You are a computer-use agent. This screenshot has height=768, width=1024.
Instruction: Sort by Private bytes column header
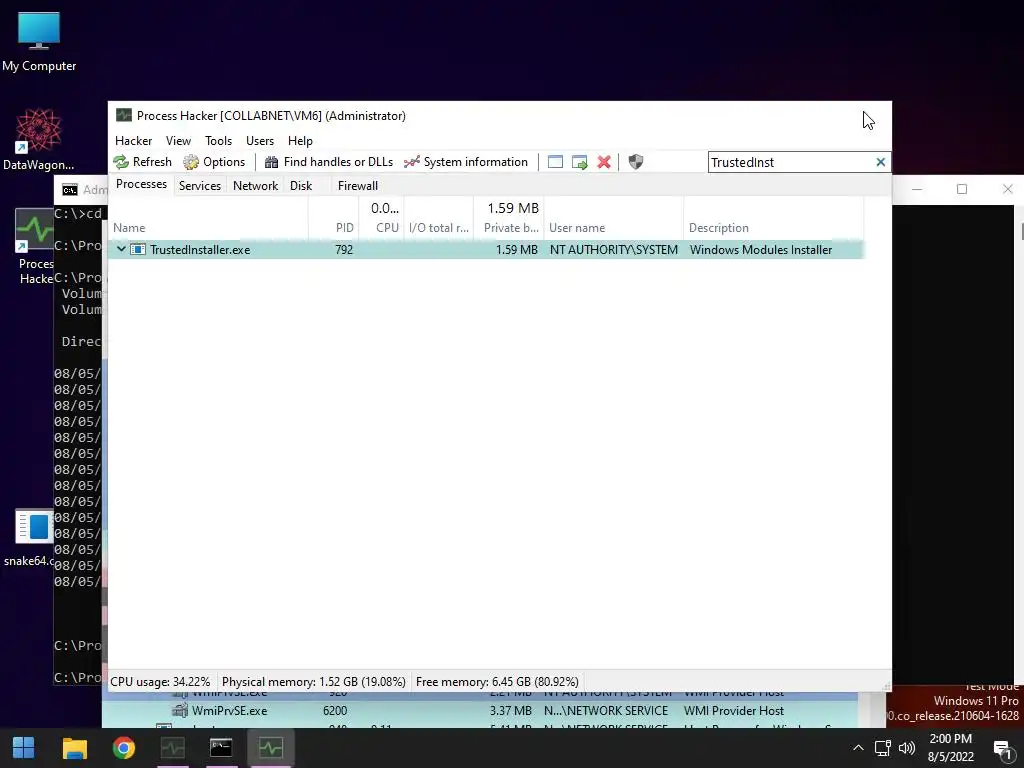(x=508, y=228)
